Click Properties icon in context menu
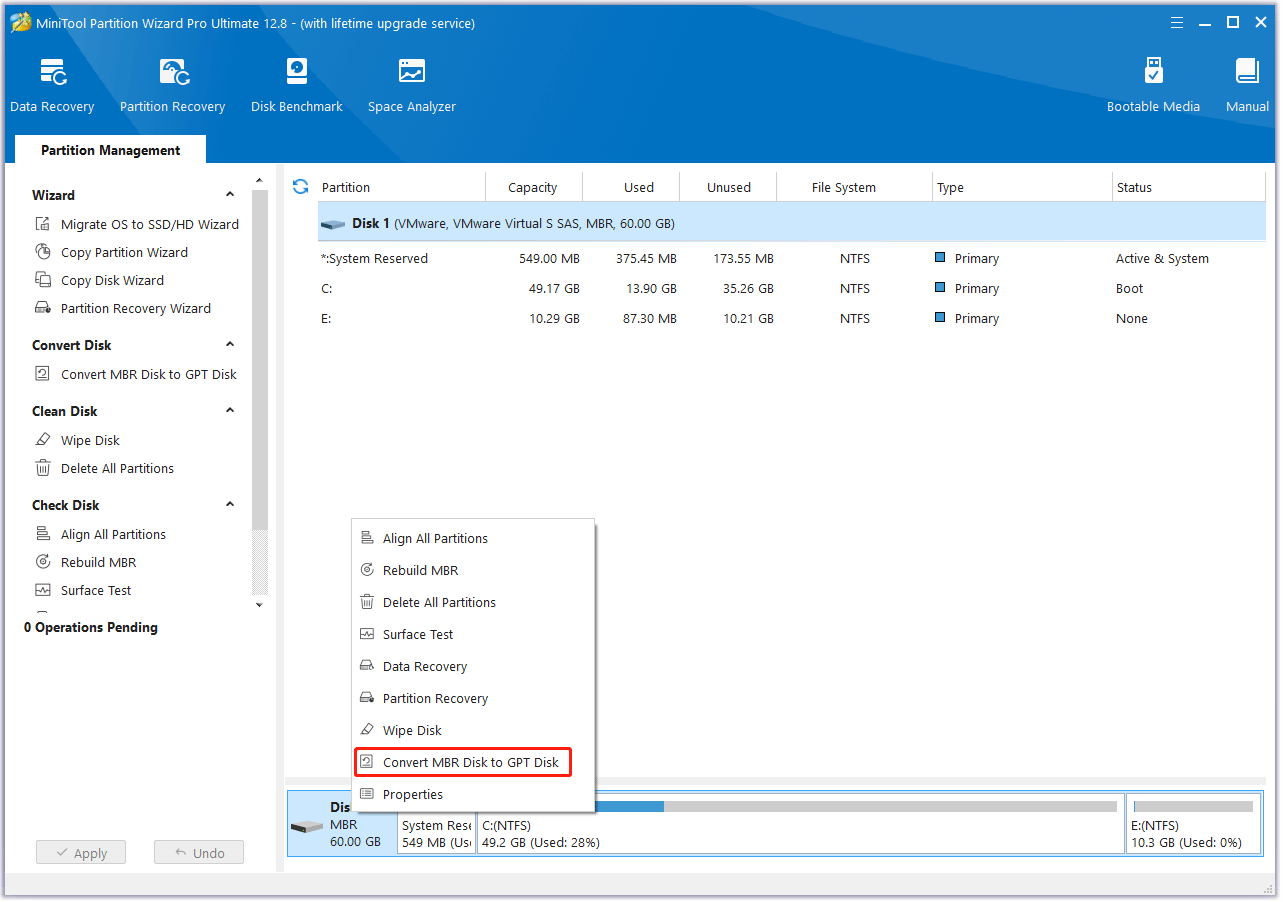 (367, 794)
